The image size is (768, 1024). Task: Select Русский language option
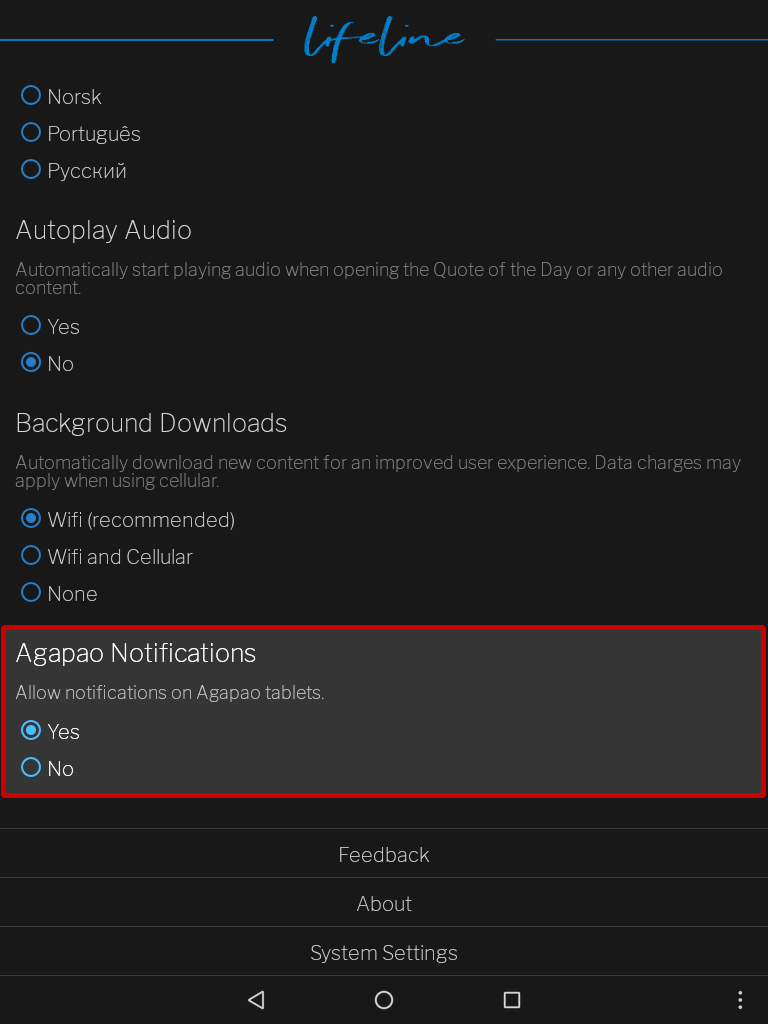tap(74, 170)
